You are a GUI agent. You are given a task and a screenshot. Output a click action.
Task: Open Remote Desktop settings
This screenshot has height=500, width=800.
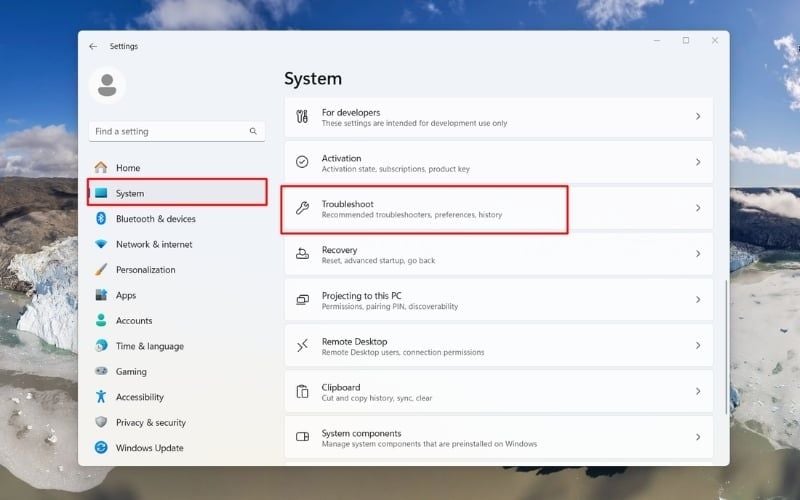[498, 345]
